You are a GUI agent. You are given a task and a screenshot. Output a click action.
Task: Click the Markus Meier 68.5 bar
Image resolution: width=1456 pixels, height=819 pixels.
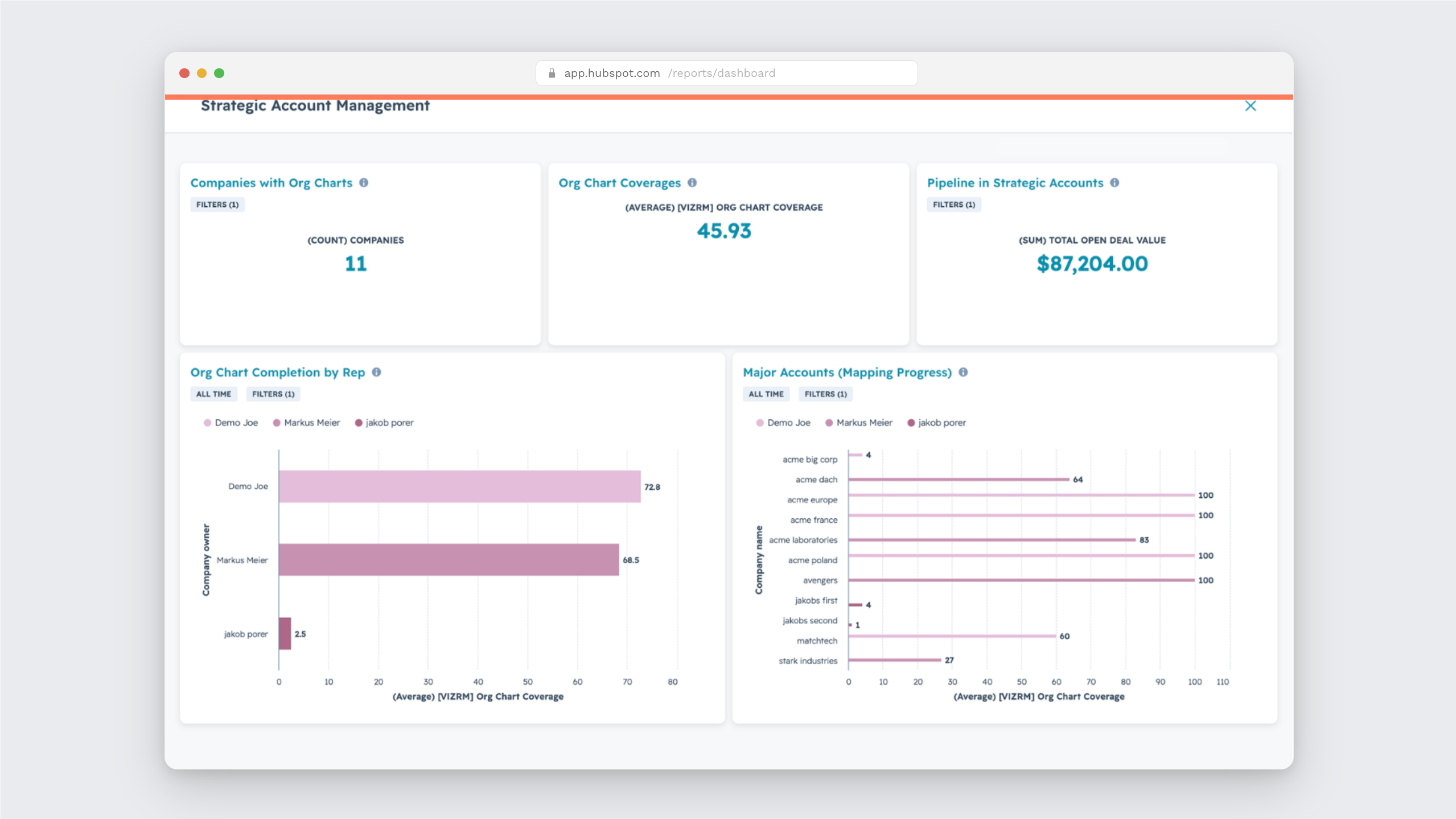(x=449, y=560)
